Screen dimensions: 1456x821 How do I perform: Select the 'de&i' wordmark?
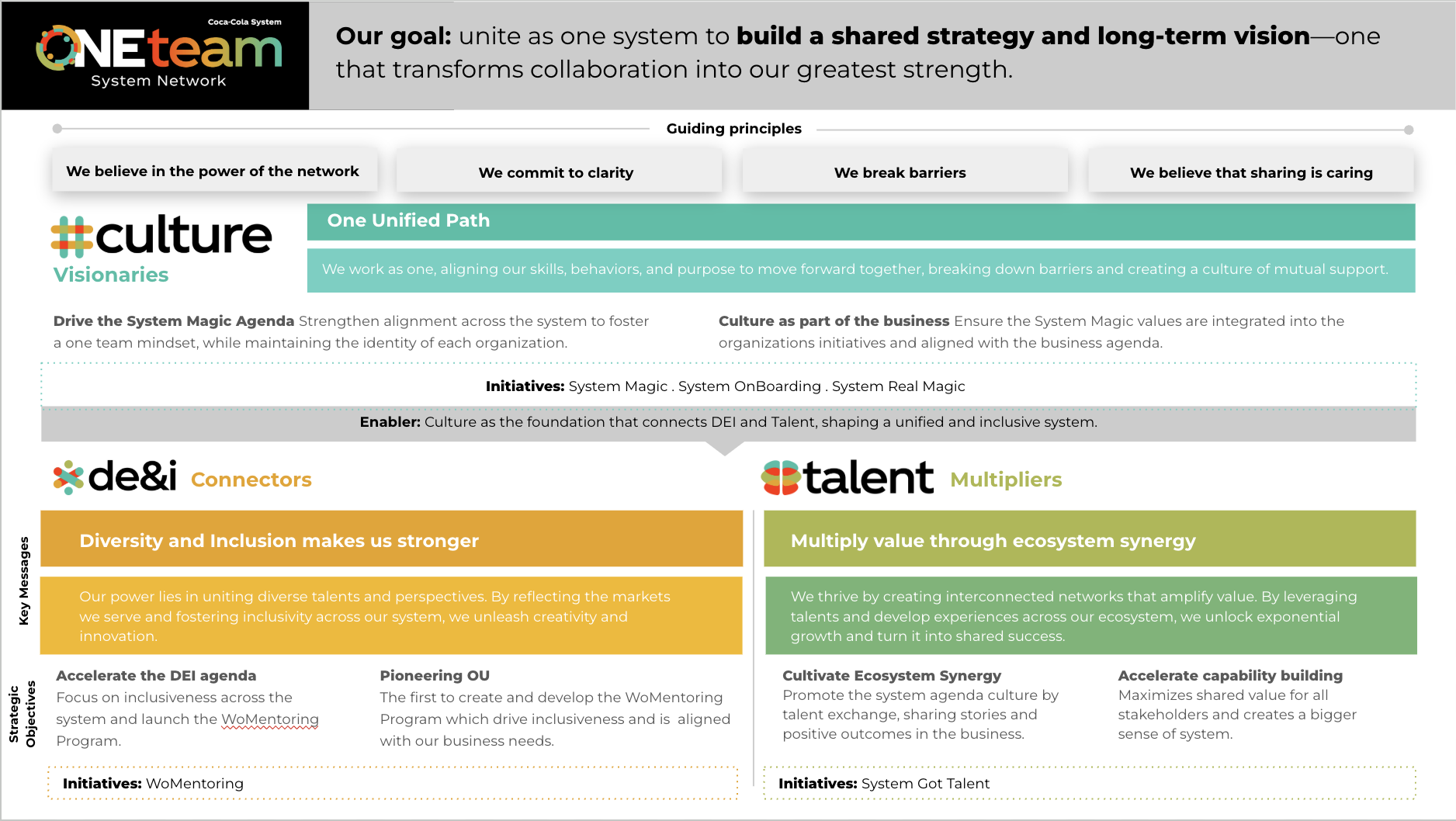point(133,476)
